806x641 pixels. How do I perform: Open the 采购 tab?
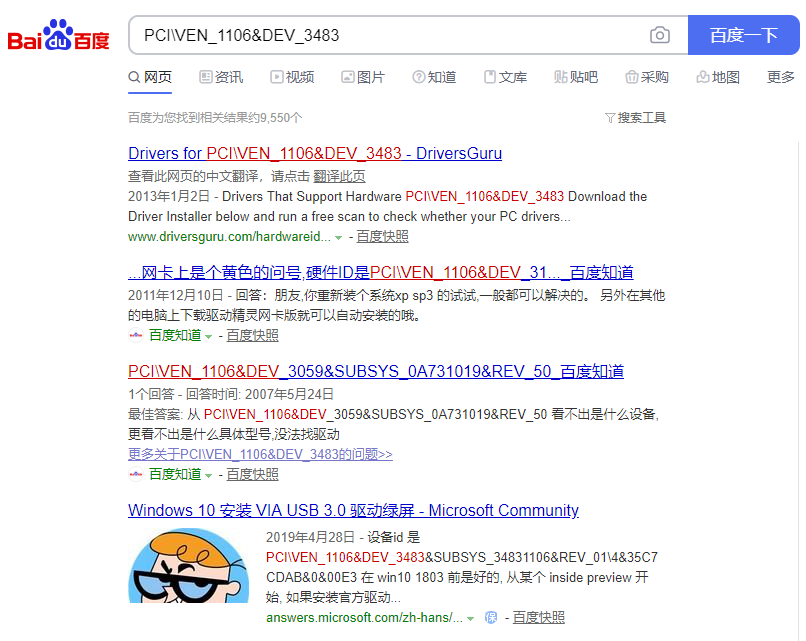pyautogui.click(x=647, y=77)
